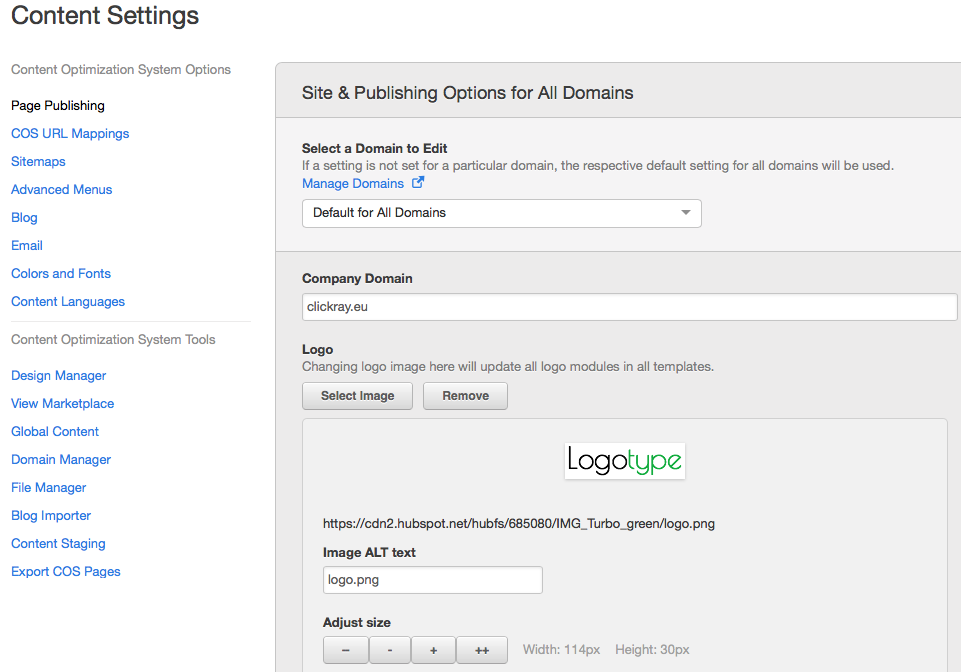
Task: Open the Domain Manager tool
Action: coord(61,459)
